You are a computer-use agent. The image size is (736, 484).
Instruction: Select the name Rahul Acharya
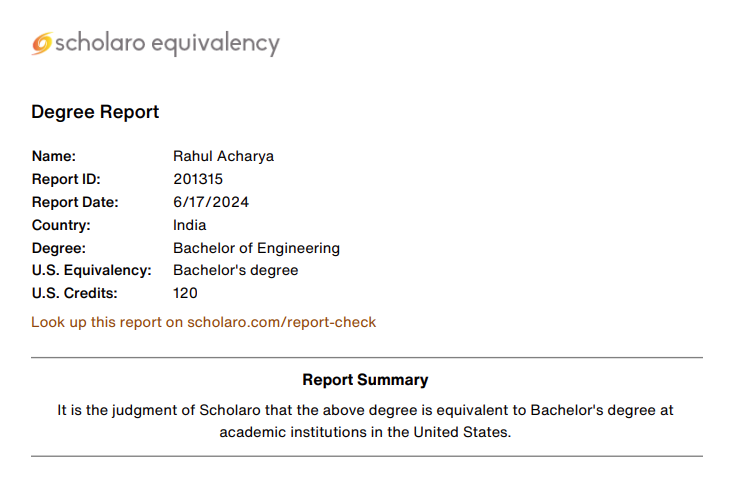tap(223, 156)
